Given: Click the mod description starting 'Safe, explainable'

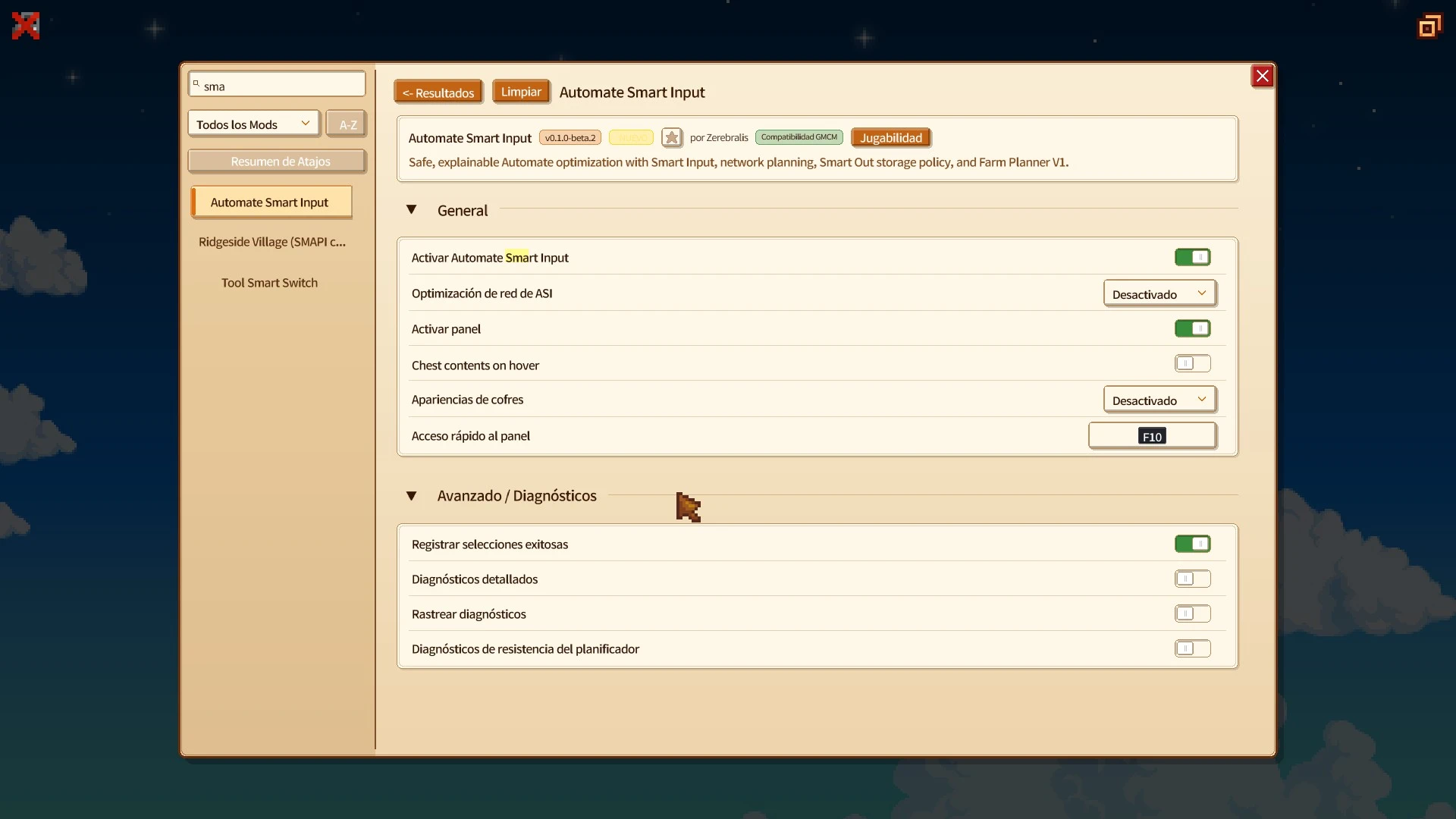Looking at the screenshot, I should (739, 162).
